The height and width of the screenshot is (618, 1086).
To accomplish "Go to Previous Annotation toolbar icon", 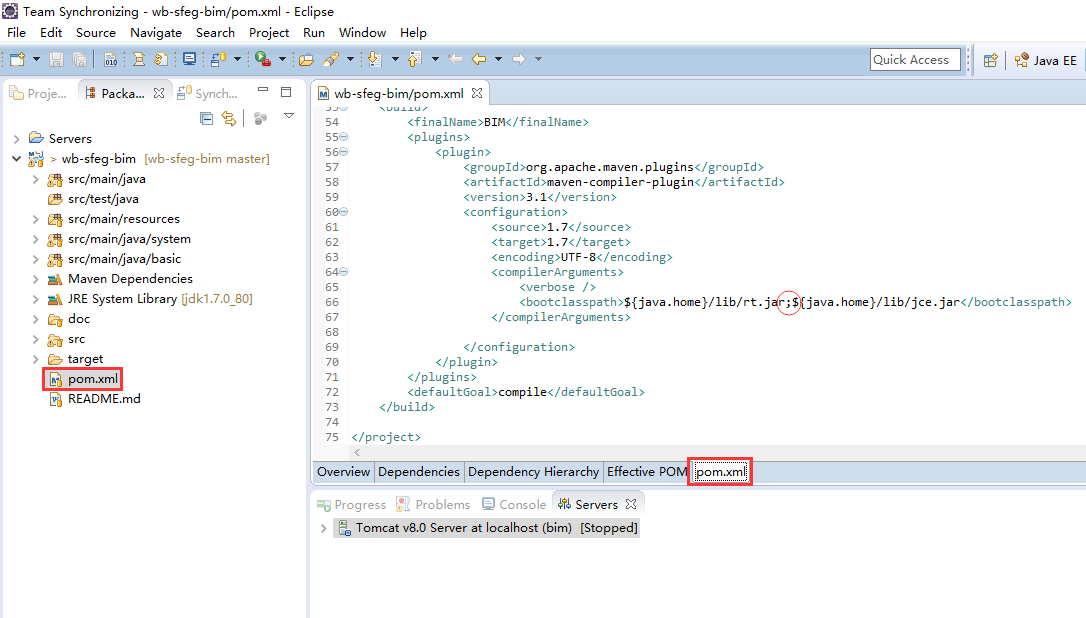I will (414, 60).
